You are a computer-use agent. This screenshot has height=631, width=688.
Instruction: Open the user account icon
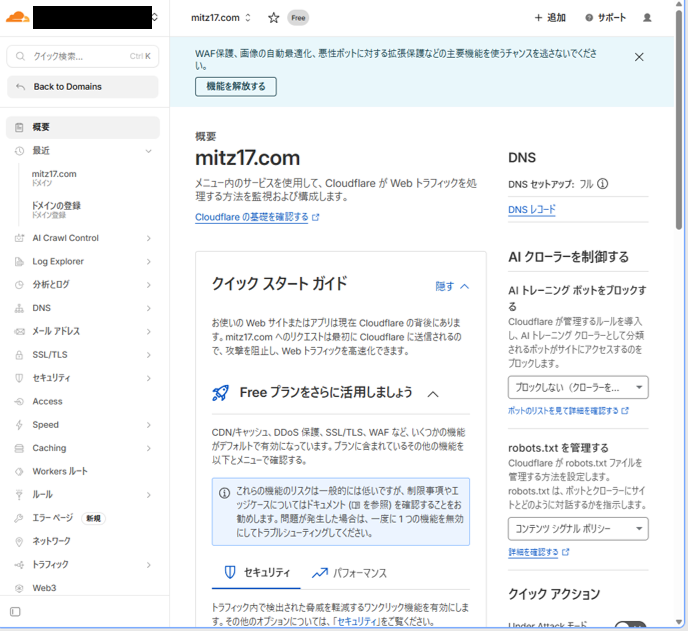tap(647, 18)
